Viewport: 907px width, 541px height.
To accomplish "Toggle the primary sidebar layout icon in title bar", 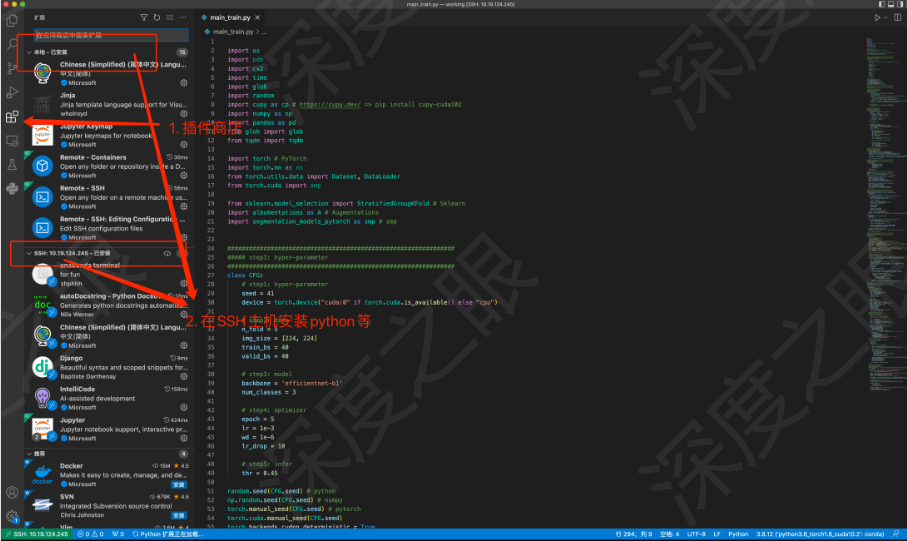I will click(x=882, y=4).
